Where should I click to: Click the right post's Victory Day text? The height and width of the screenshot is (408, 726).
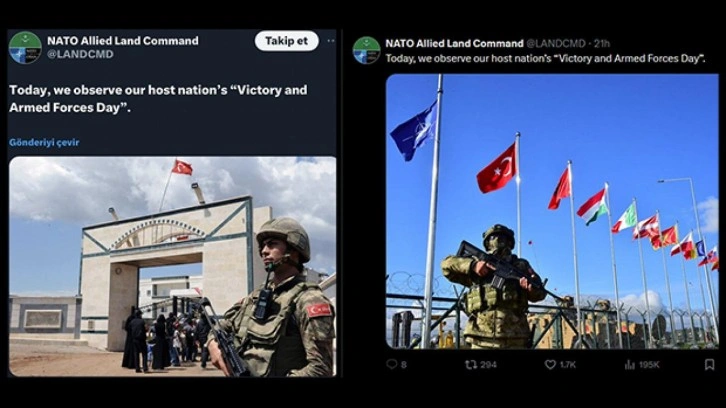(x=545, y=58)
